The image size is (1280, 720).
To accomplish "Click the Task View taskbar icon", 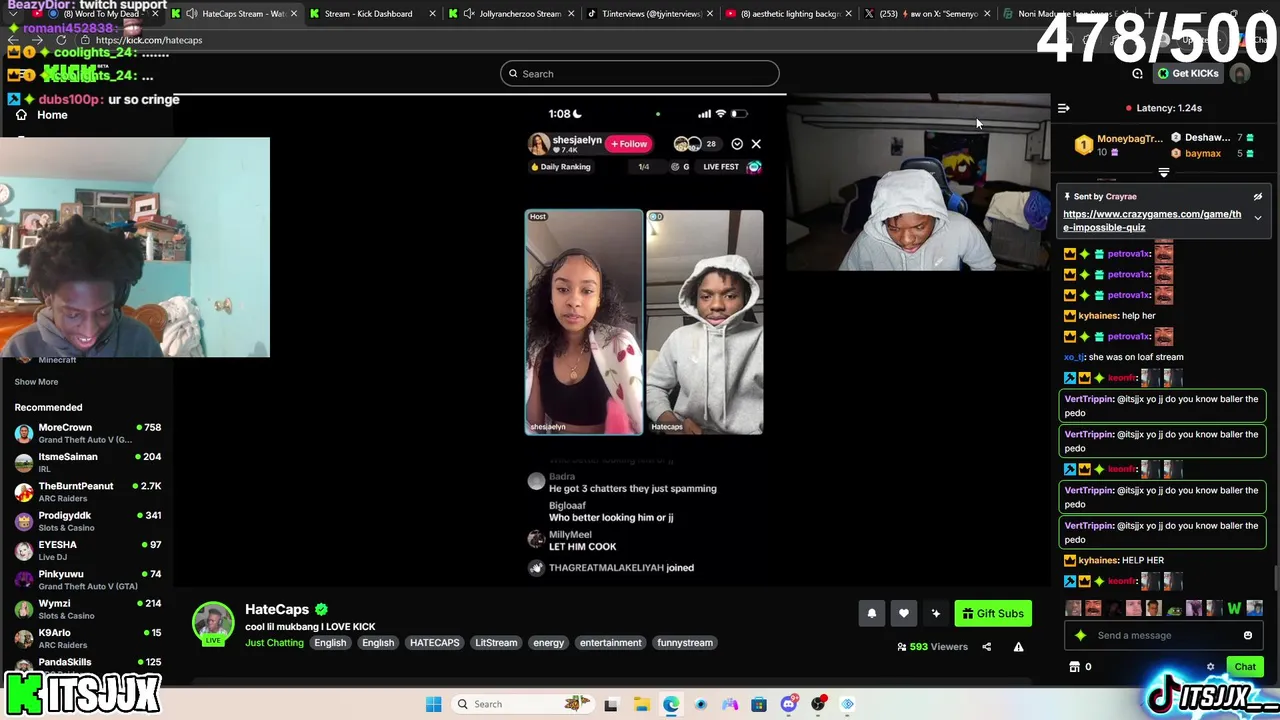I will (611, 704).
